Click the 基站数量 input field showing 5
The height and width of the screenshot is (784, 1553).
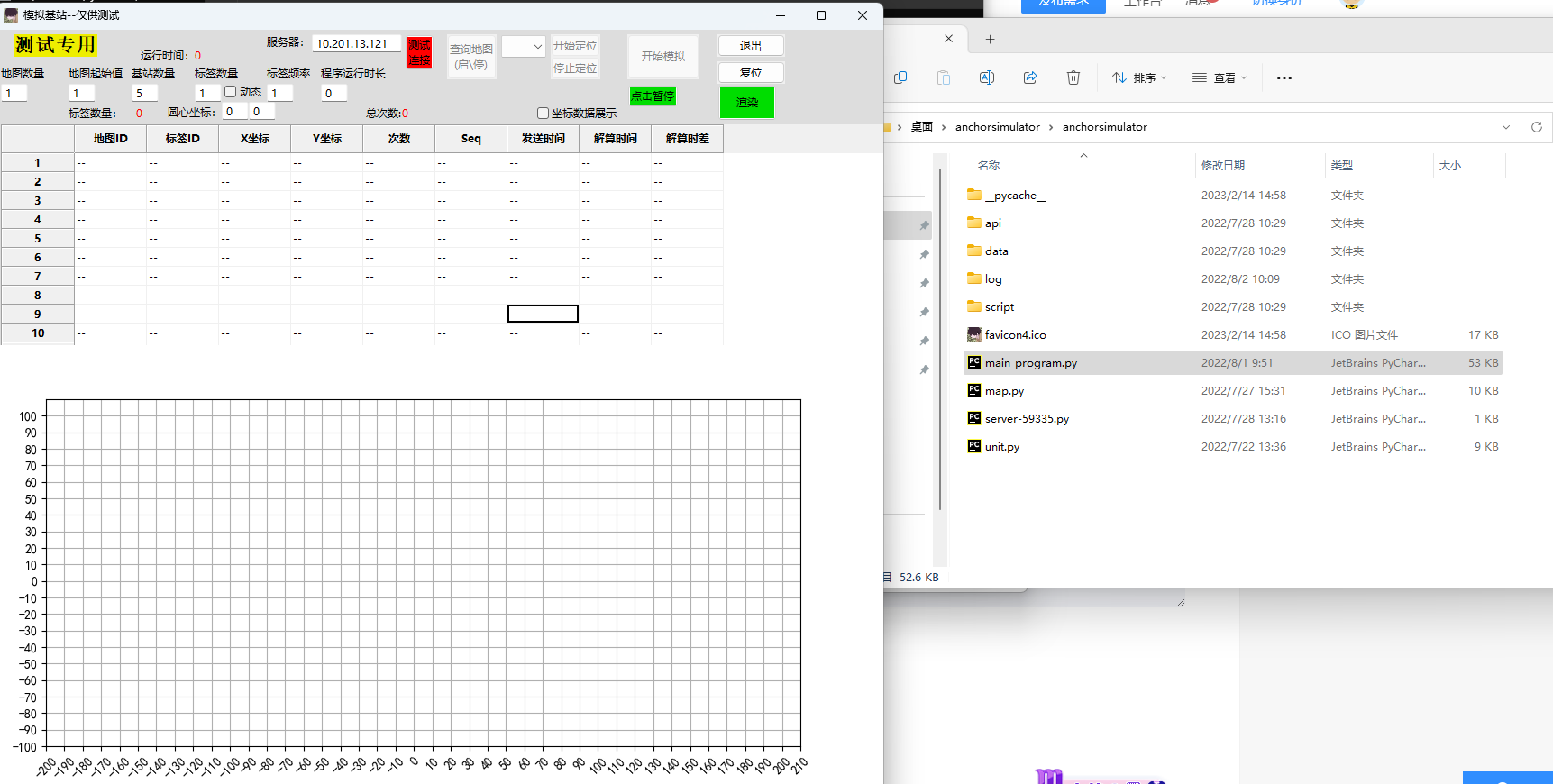click(x=144, y=93)
